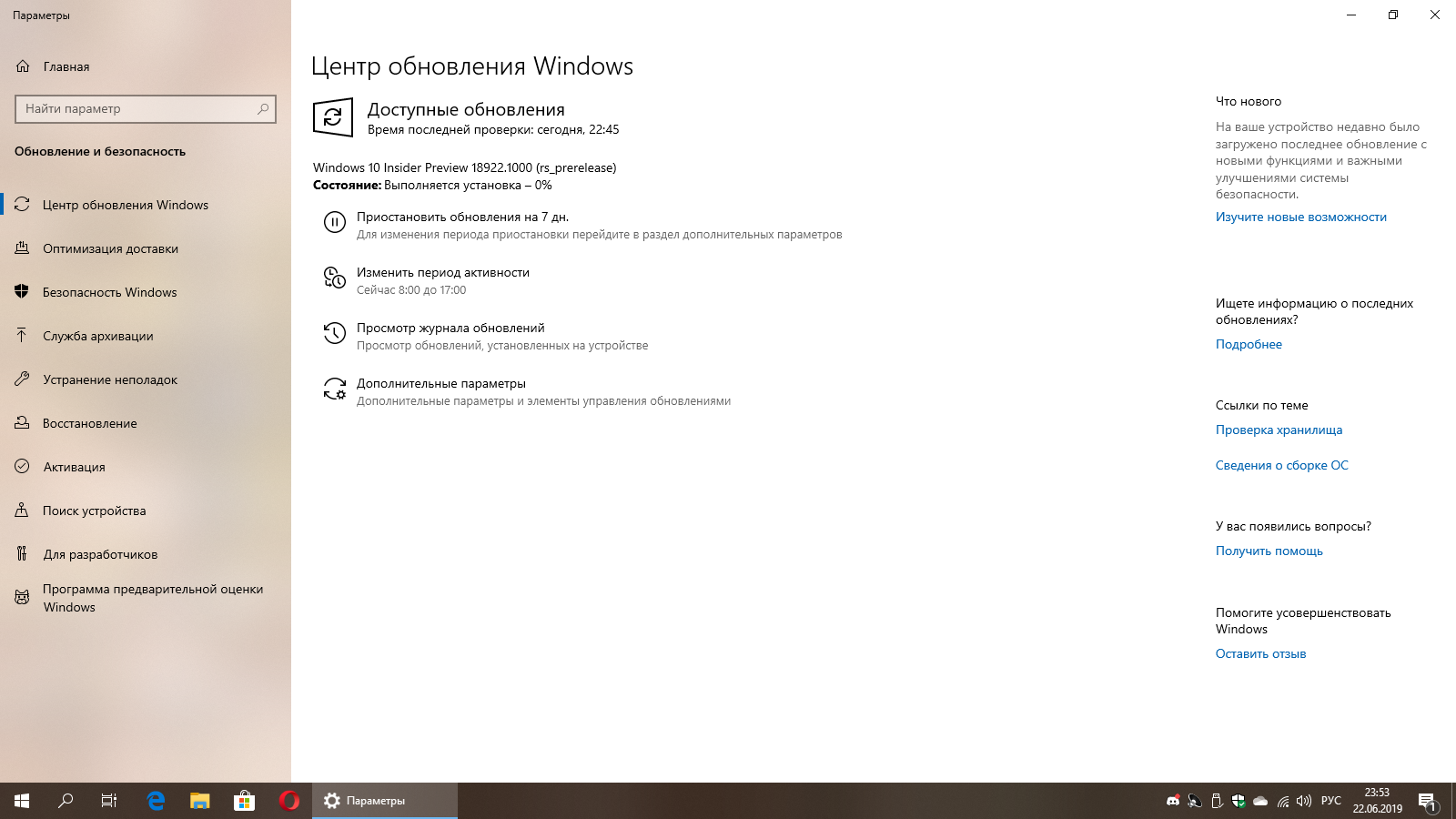Screen dimensions: 1456x819
Task: Open Поиск устройства section
Action: (x=146, y=511)
